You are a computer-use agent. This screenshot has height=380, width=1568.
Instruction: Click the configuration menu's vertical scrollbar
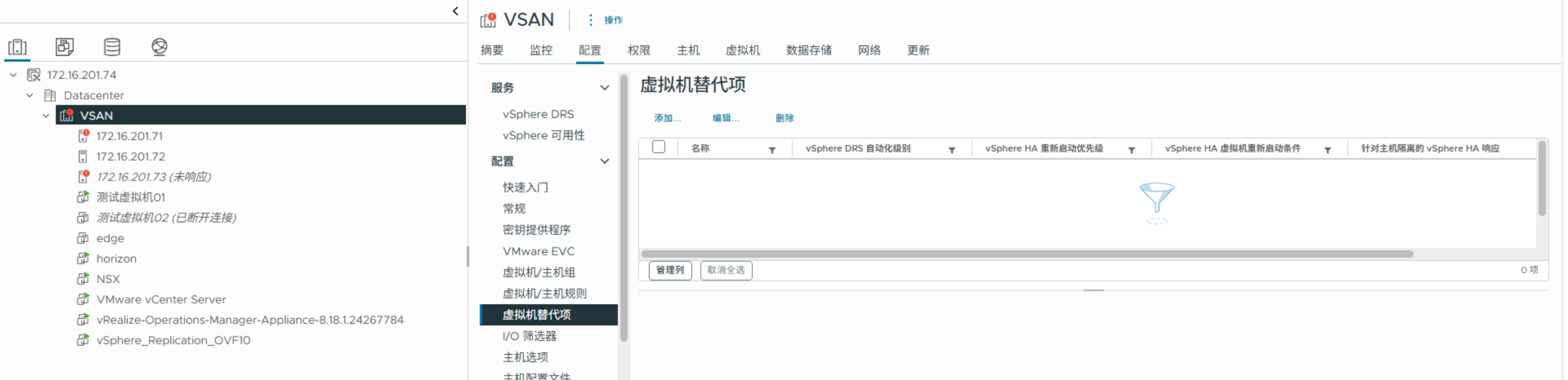point(623,208)
